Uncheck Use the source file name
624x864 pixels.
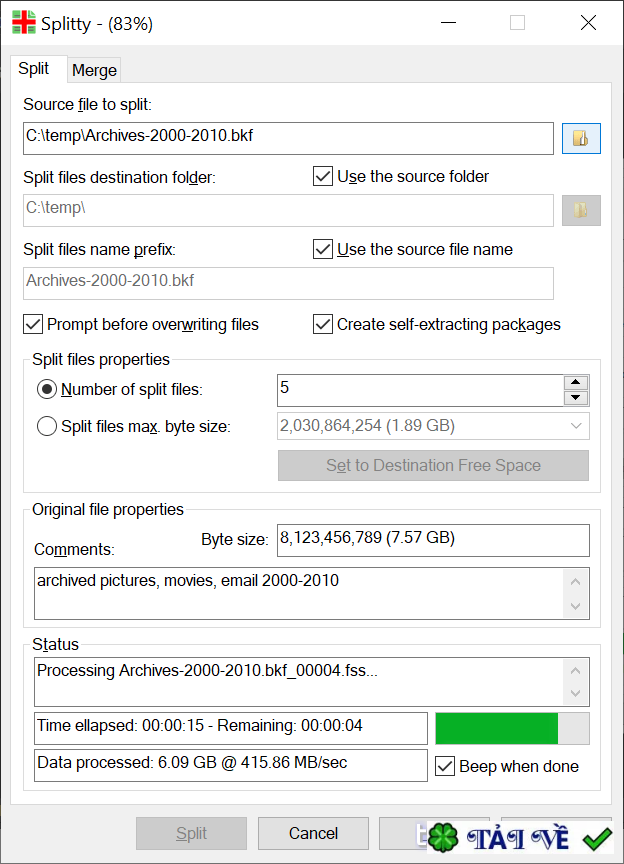(x=323, y=249)
